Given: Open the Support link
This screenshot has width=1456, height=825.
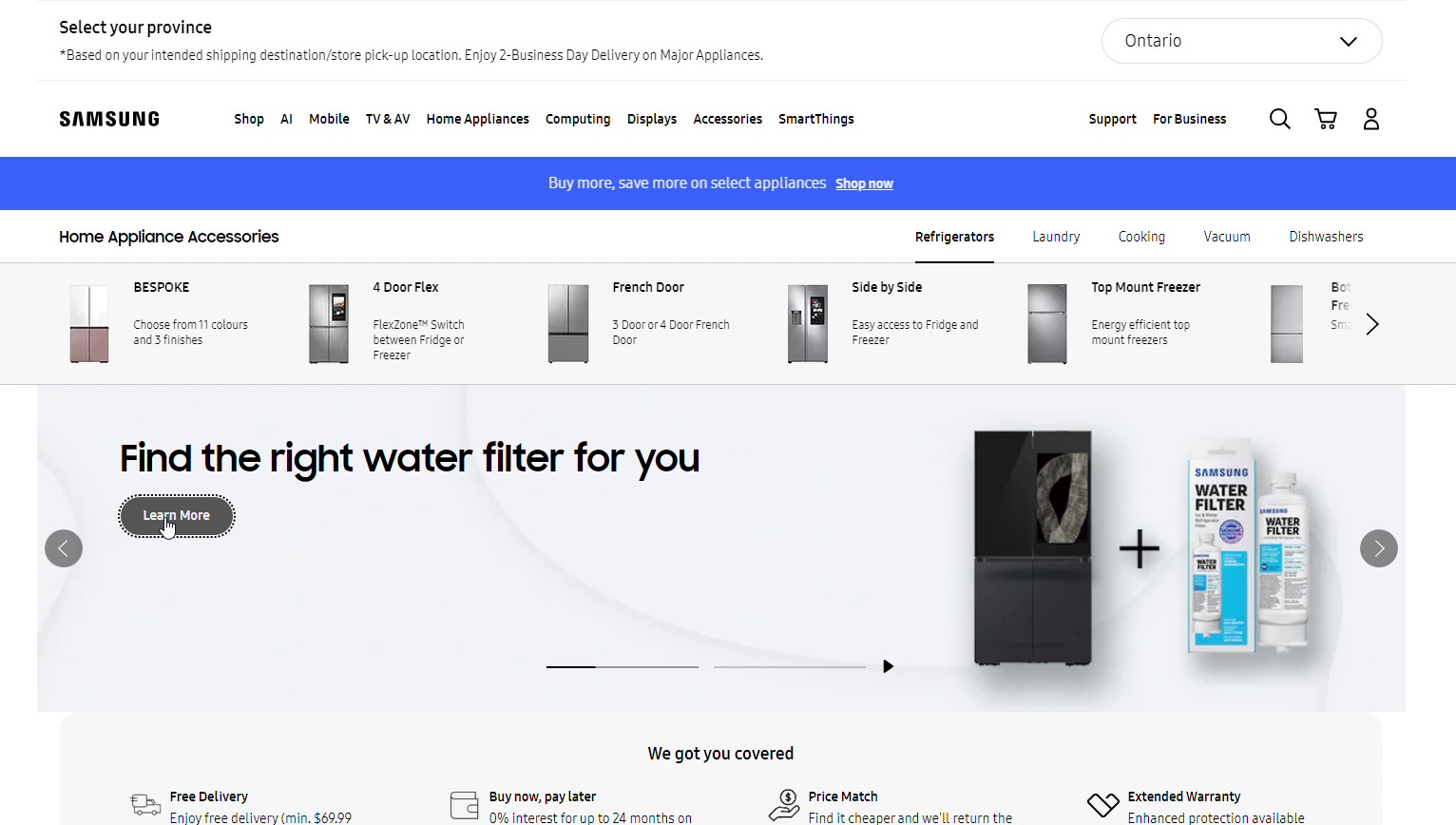Looking at the screenshot, I should 1112,119.
